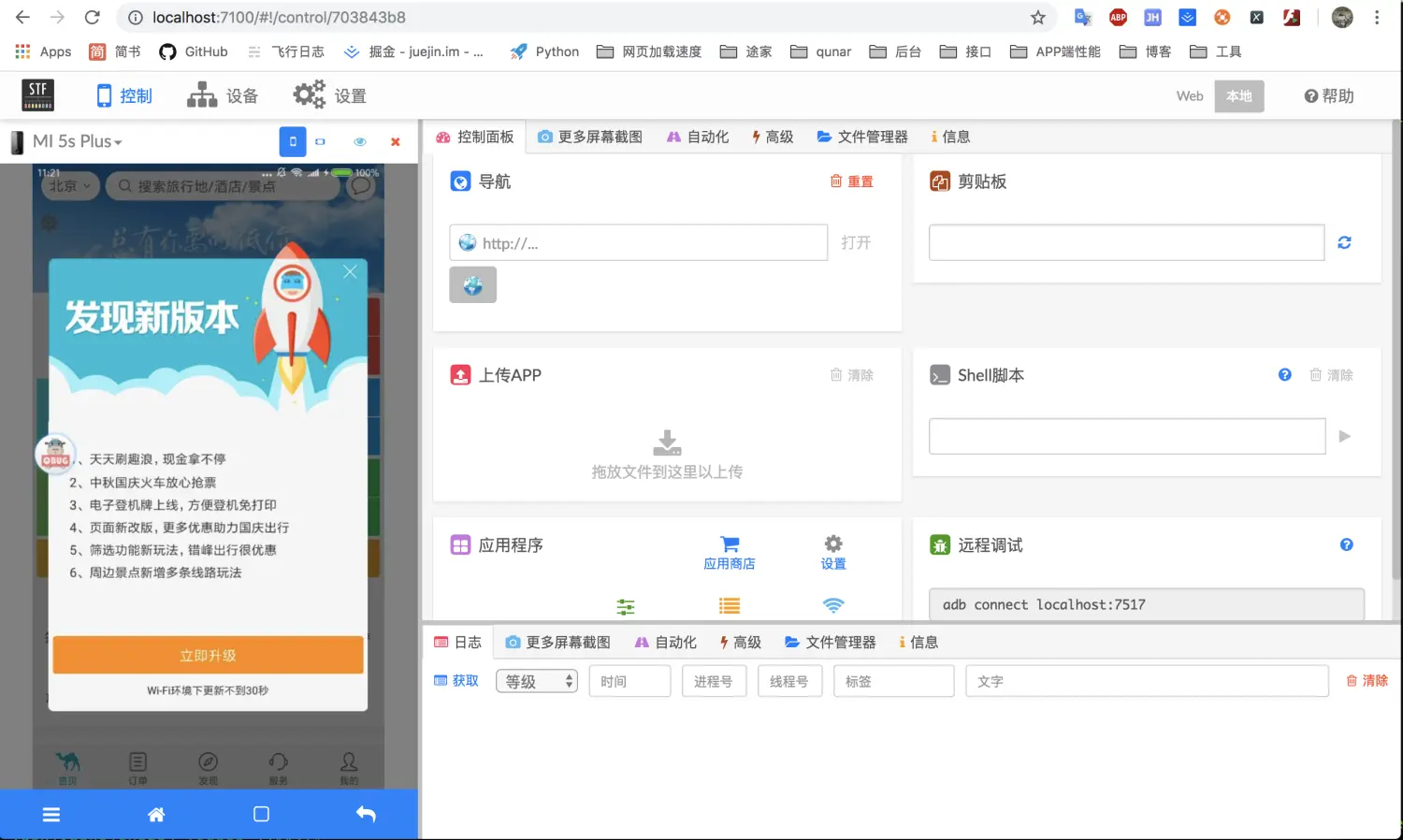Open the bottom 自动化 tab
Viewport: 1403px width, 840px height.
pos(666,643)
